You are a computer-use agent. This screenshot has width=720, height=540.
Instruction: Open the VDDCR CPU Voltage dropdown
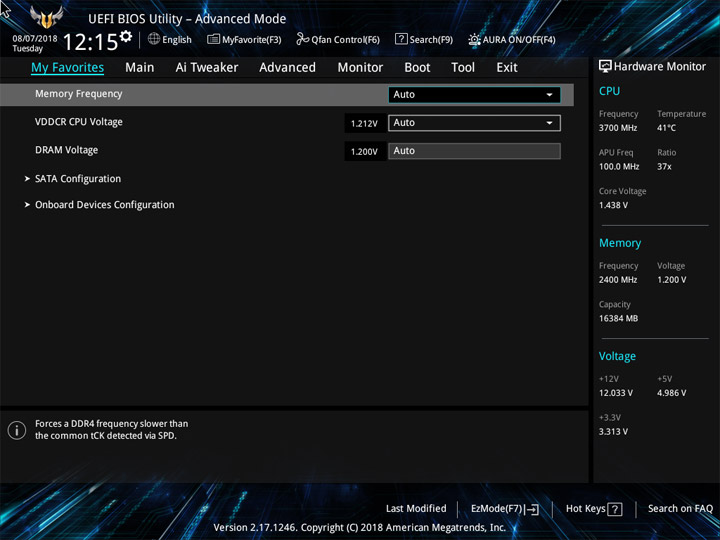(x=474, y=123)
